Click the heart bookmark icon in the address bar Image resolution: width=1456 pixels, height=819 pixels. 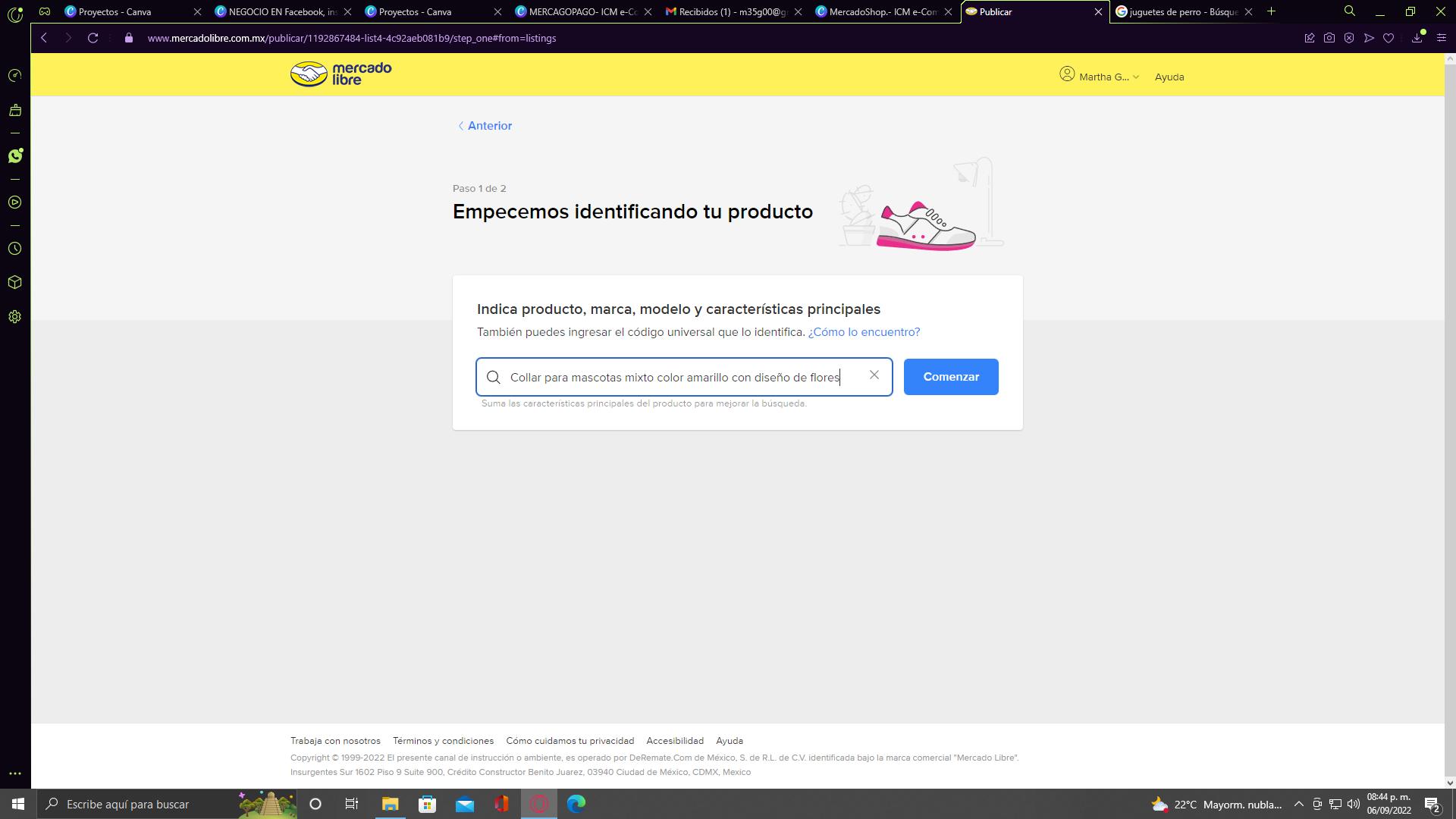[1389, 38]
